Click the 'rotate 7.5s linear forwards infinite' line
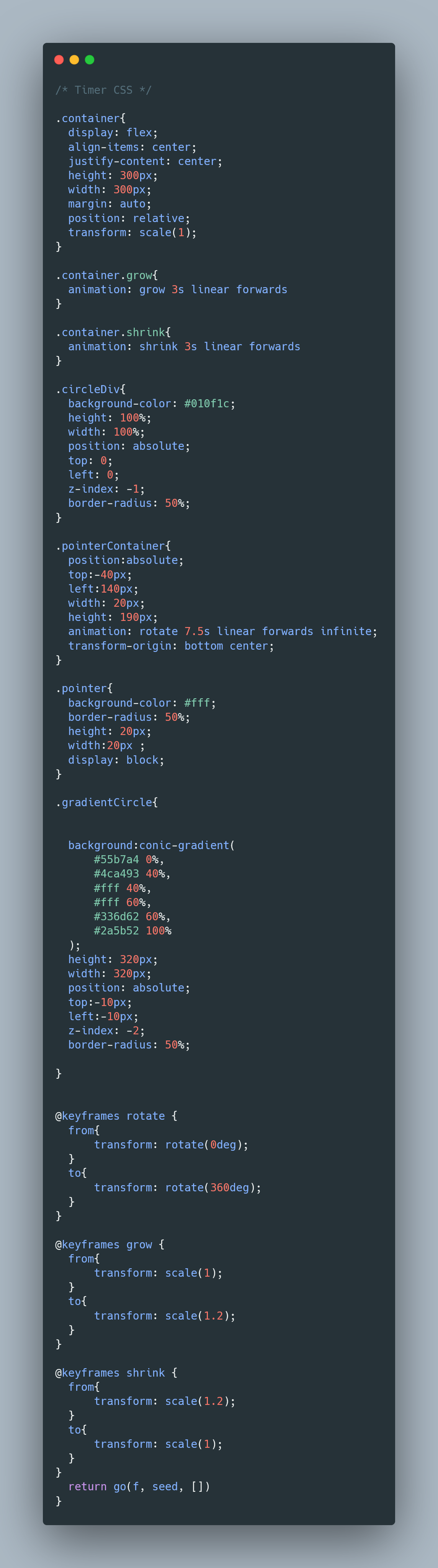The width and height of the screenshot is (438, 1568). (x=222, y=631)
